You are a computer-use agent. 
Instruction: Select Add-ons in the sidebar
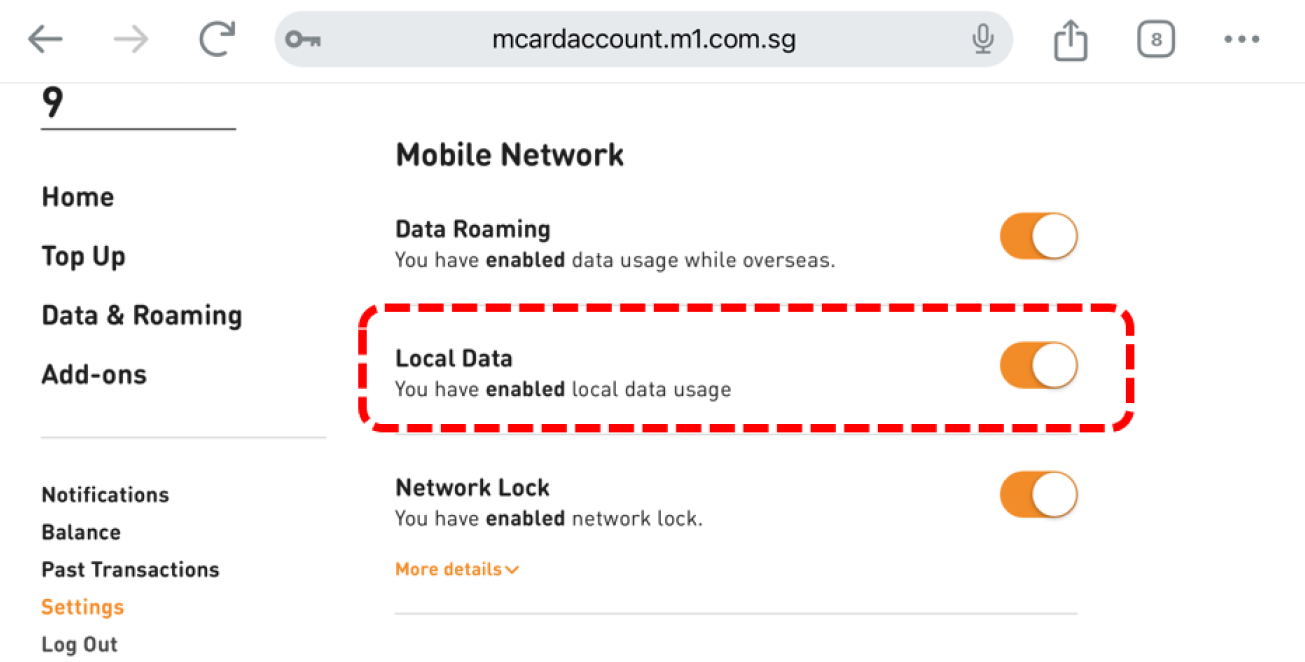tap(94, 375)
